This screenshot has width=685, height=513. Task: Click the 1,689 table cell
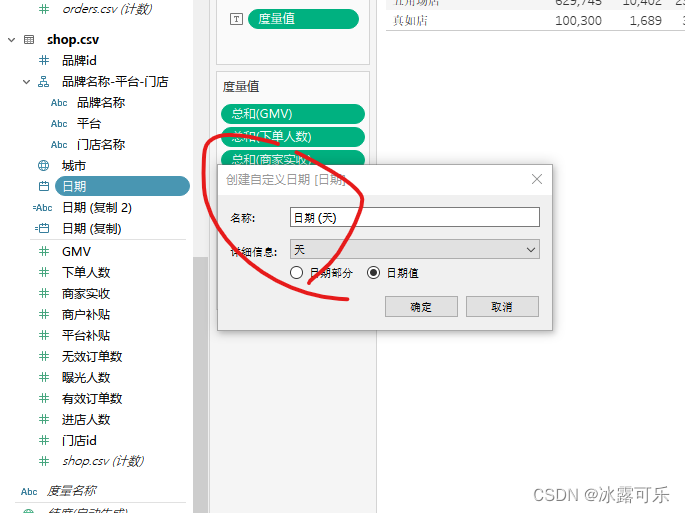645,21
